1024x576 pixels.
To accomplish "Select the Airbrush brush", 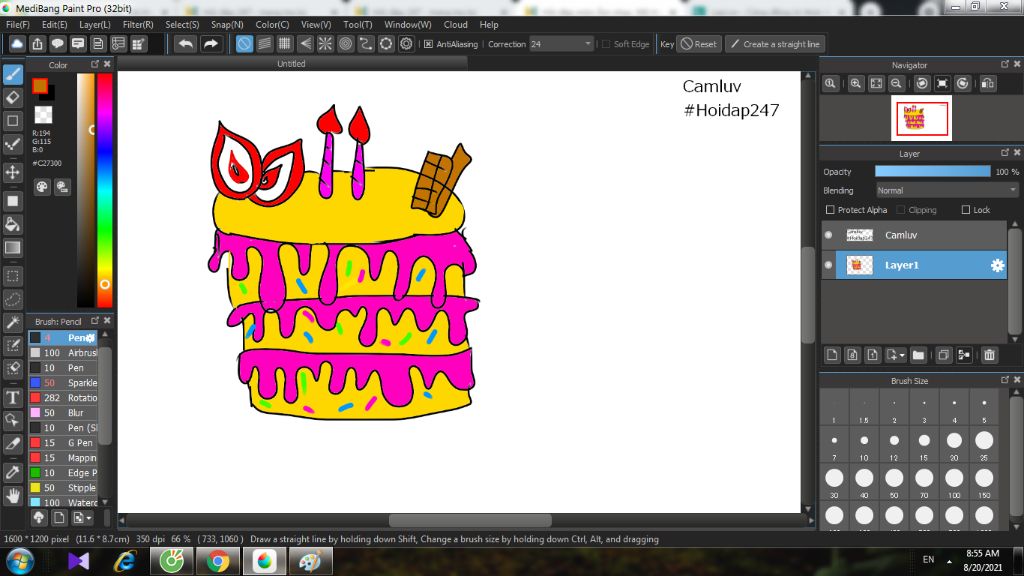I will pos(63,353).
